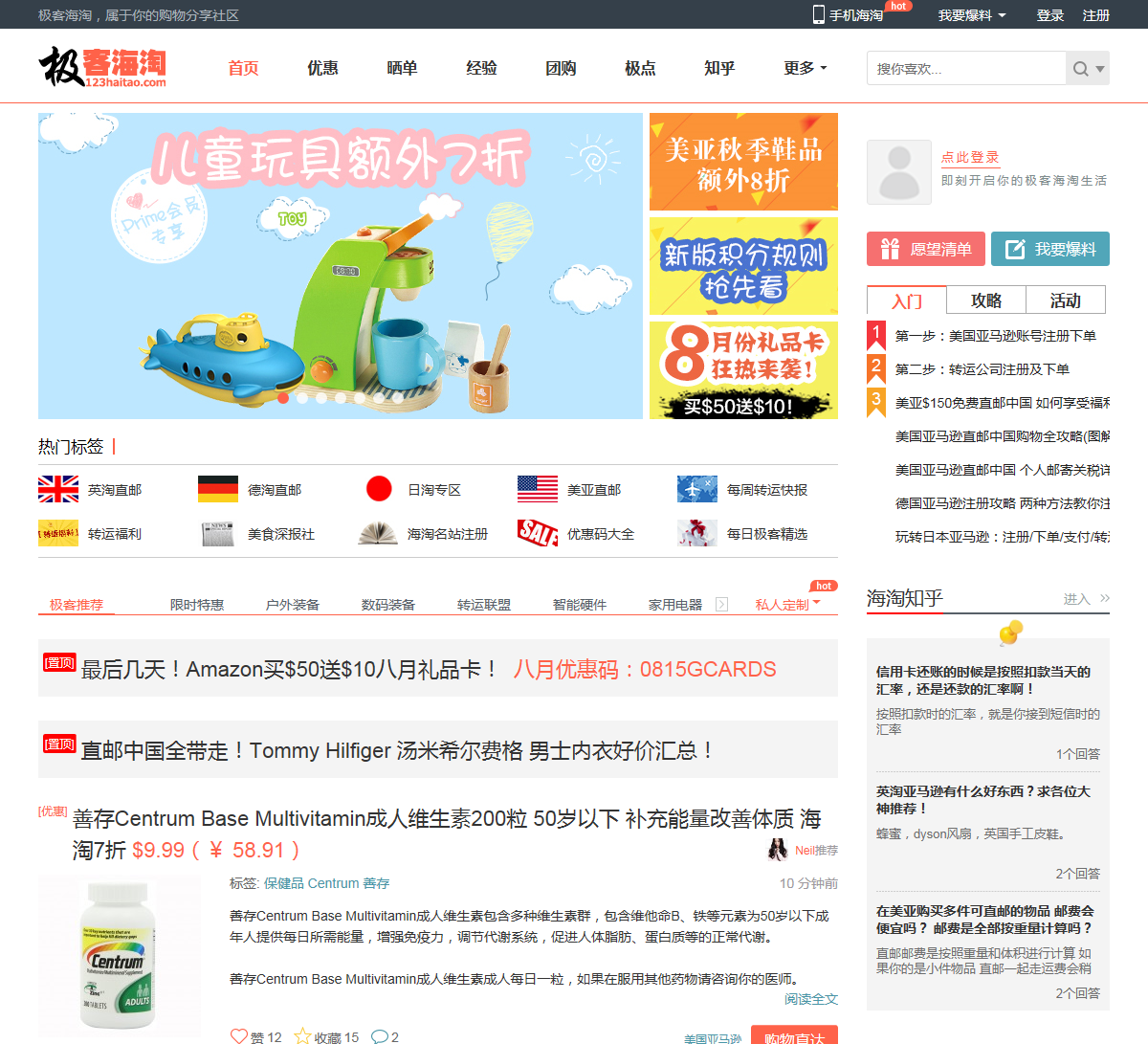1148x1044 pixels.
Task: Select the 限时特惠 category tab
Action: 197,605
